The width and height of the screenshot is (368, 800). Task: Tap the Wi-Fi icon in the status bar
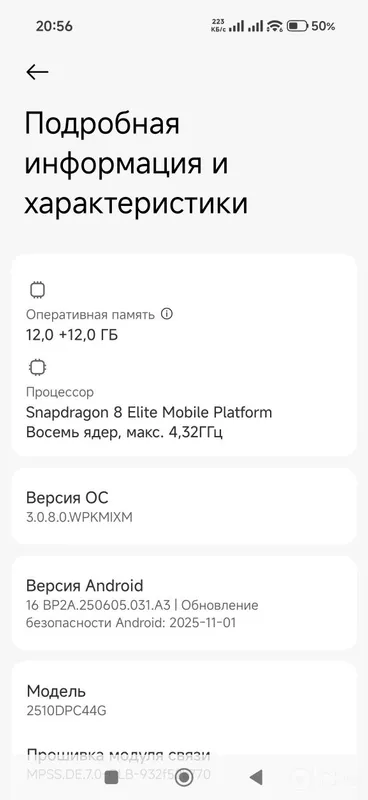point(275,26)
